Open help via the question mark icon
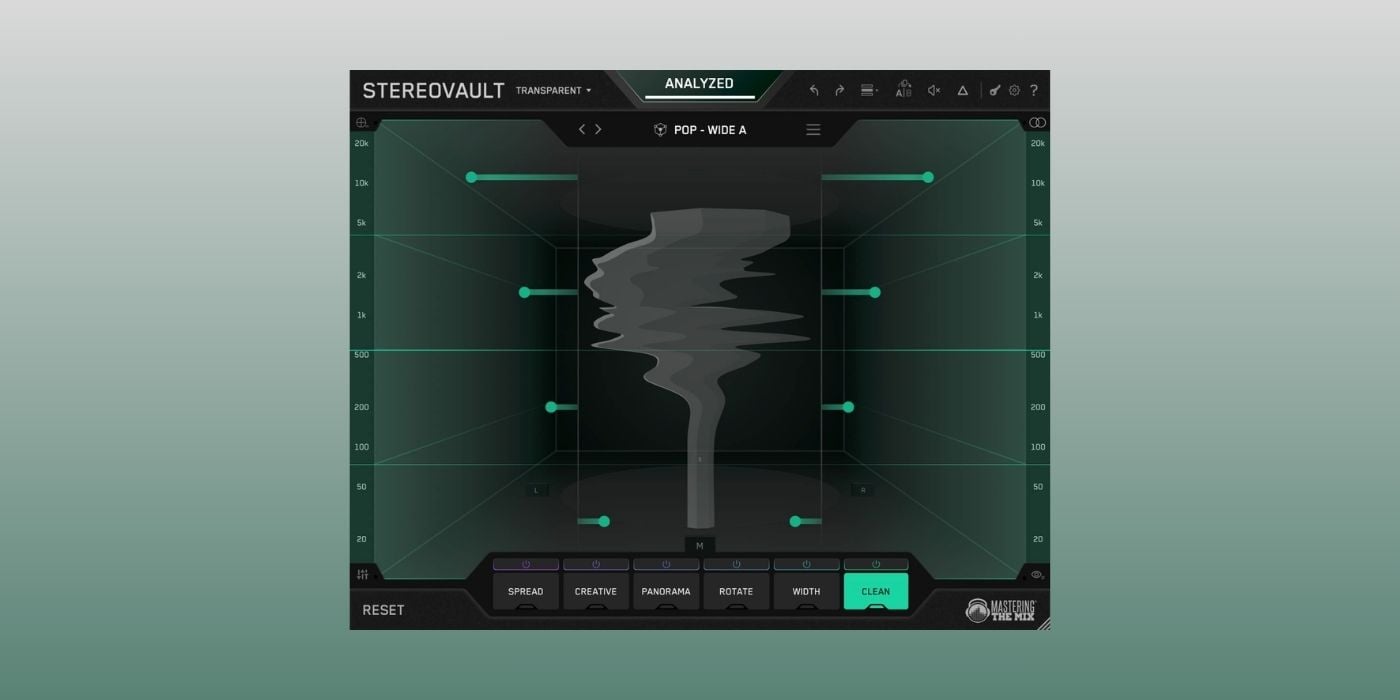The width and height of the screenshot is (1400, 700). 1034,90
